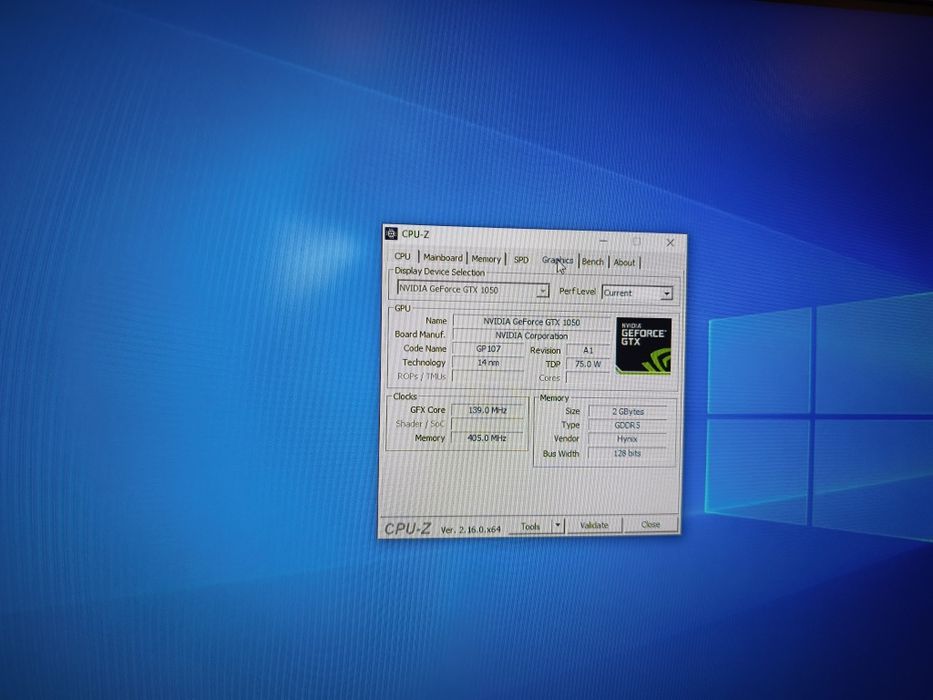Image resolution: width=933 pixels, height=700 pixels.
Task: Click the Graphics tab
Action: [558, 261]
